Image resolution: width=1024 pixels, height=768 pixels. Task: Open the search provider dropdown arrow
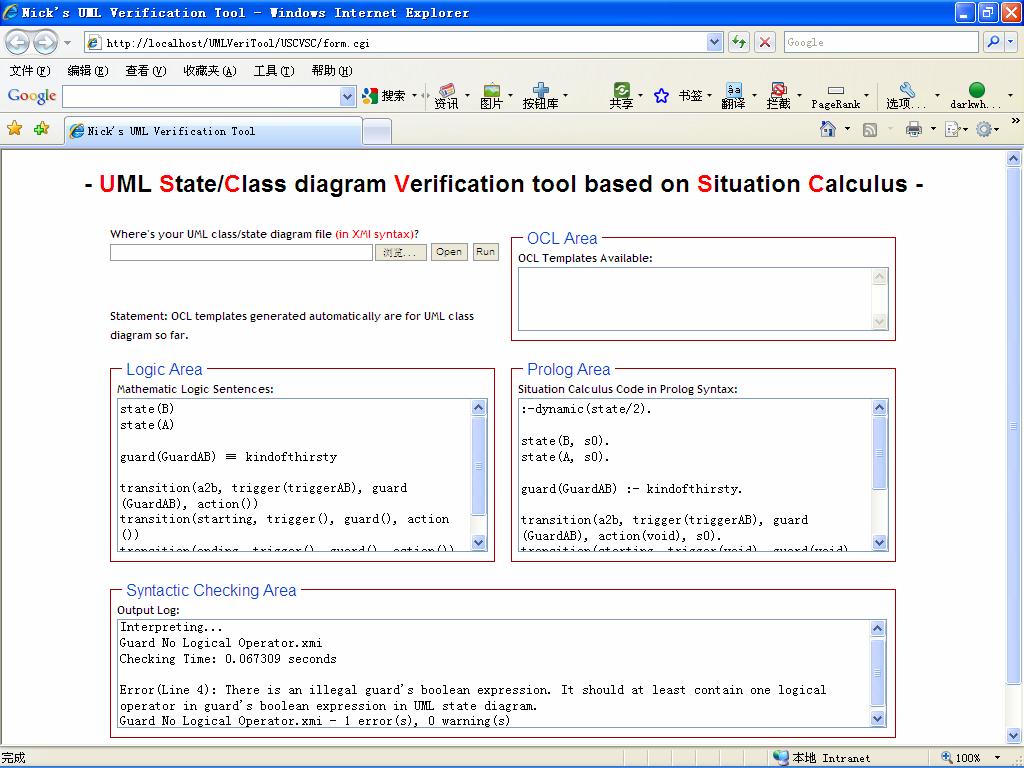(x=1010, y=42)
